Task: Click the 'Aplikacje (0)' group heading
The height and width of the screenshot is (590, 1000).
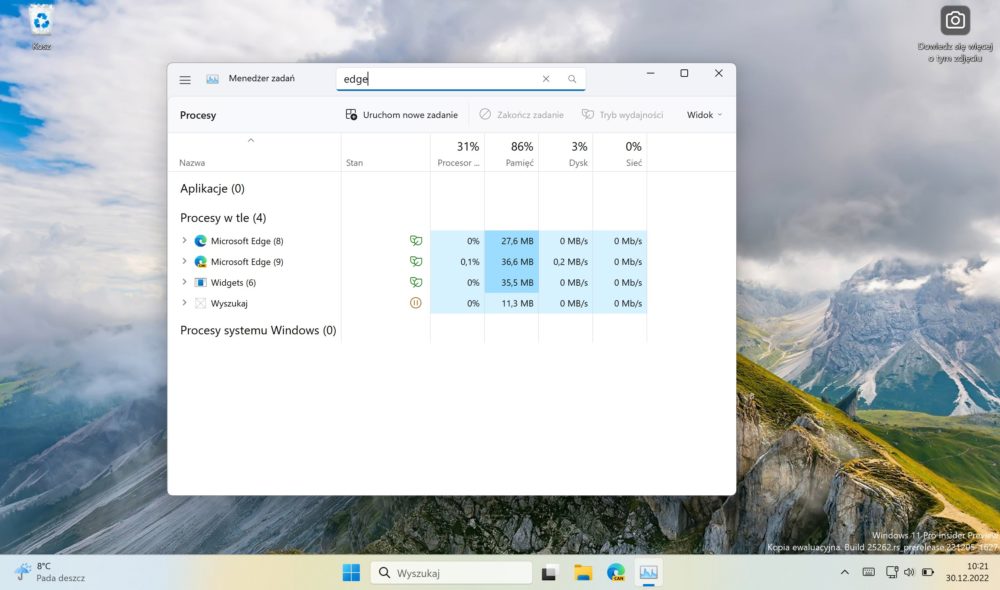Action: click(212, 189)
